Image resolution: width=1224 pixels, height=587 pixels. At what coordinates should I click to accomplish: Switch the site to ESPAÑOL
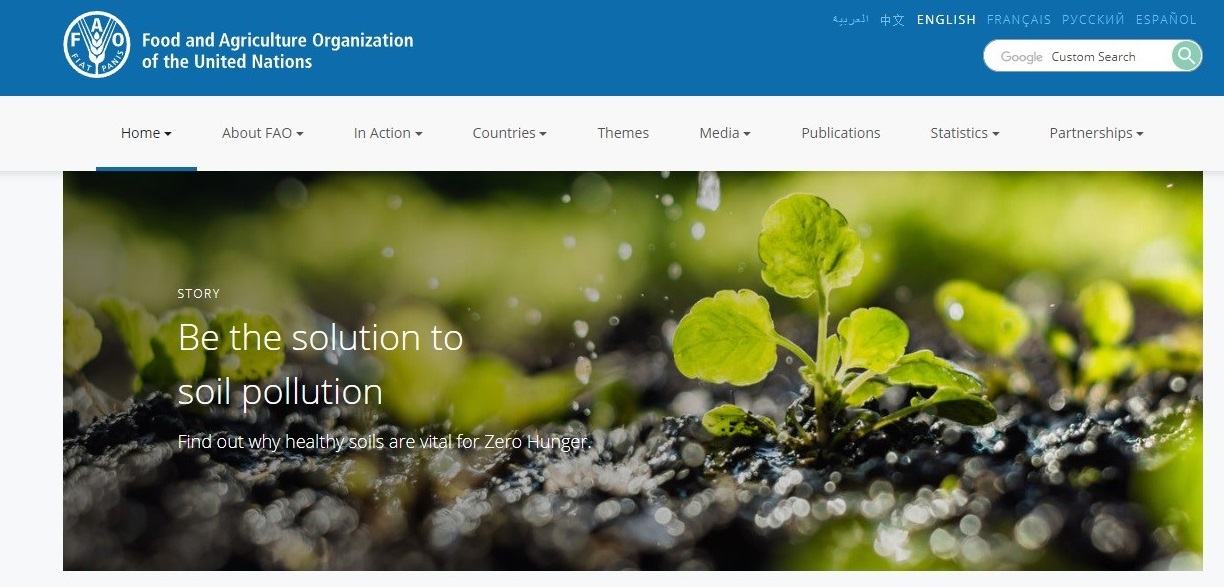(x=1166, y=19)
